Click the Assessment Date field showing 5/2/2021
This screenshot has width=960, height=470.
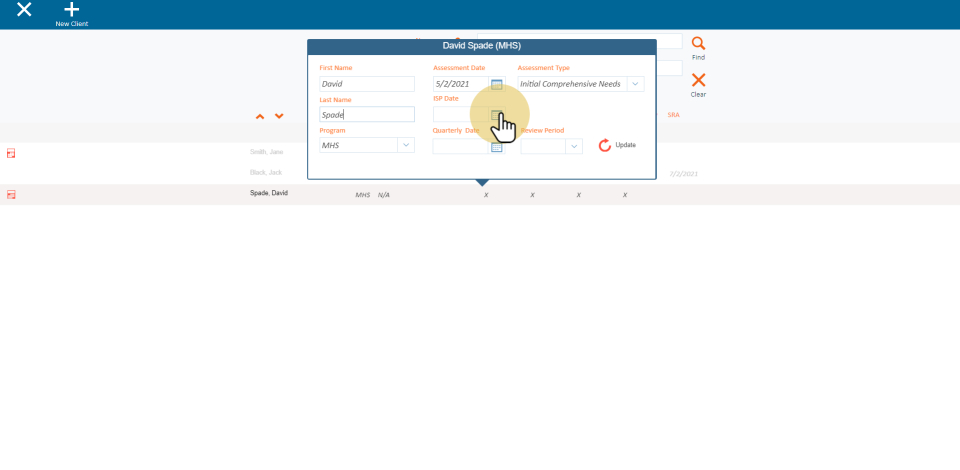pos(460,84)
